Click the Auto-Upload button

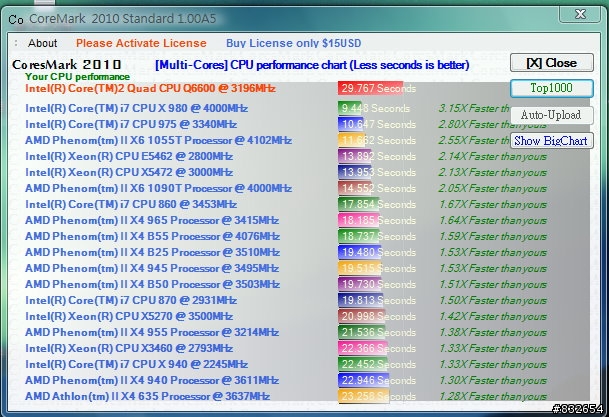[x=552, y=115]
